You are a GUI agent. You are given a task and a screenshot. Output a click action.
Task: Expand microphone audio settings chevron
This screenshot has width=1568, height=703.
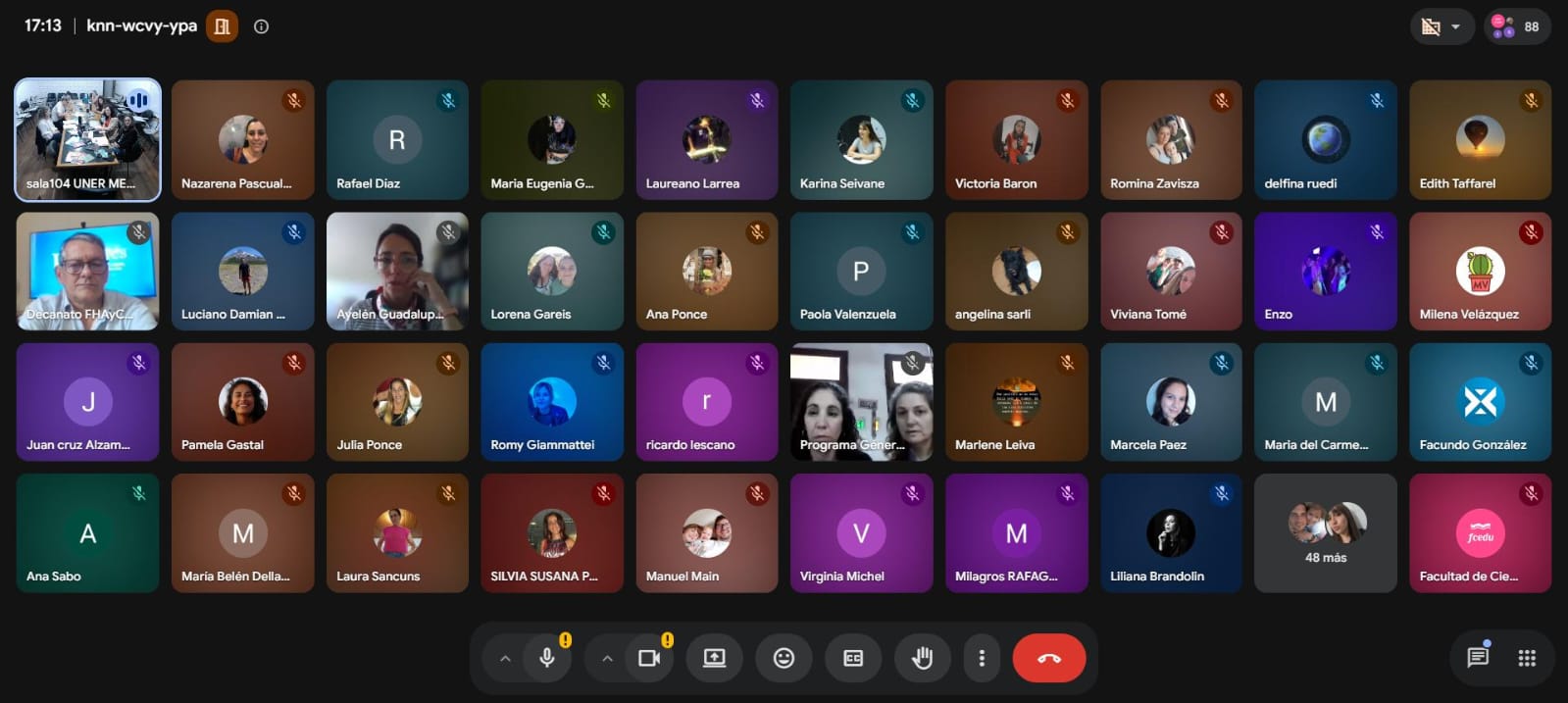coord(505,658)
